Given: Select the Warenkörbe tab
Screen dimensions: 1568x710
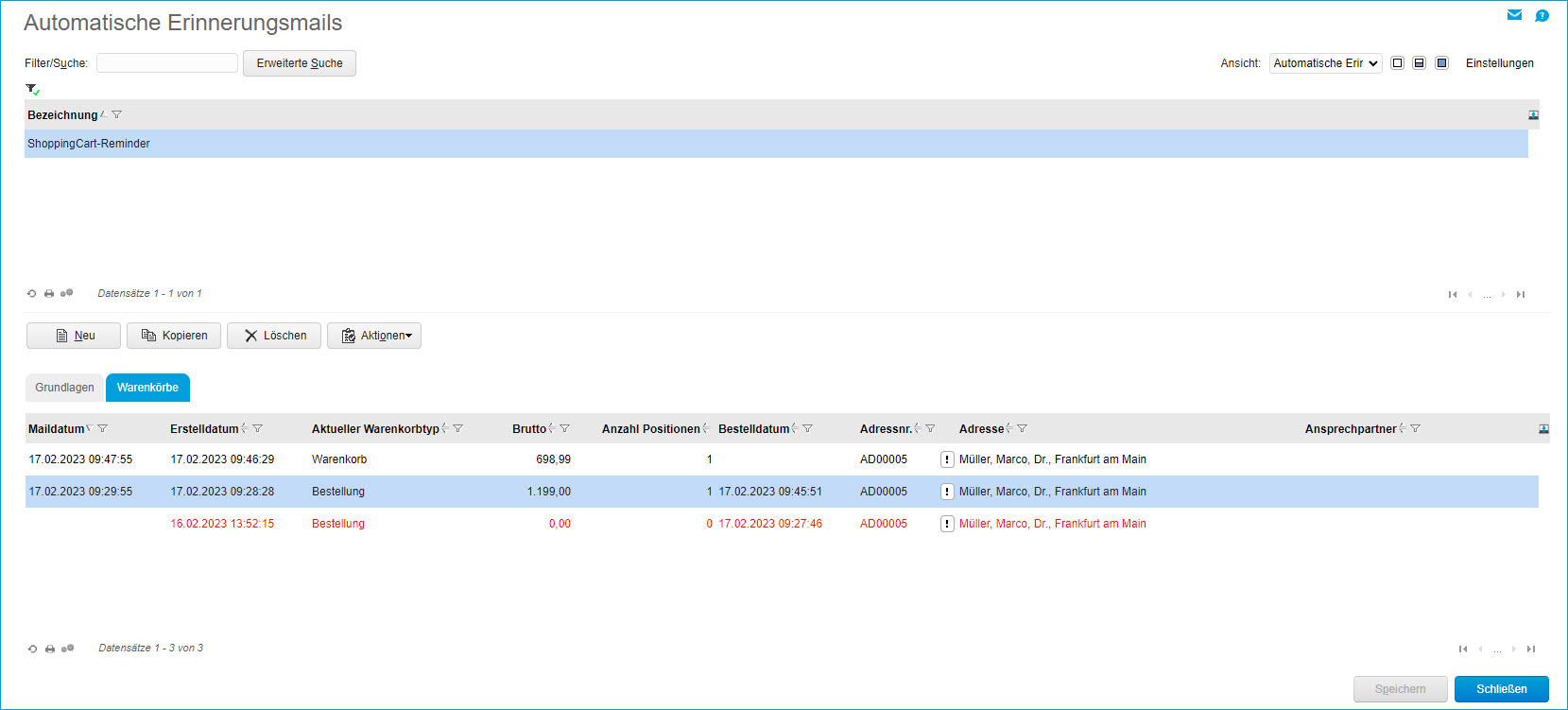Looking at the screenshot, I should pos(147,388).
